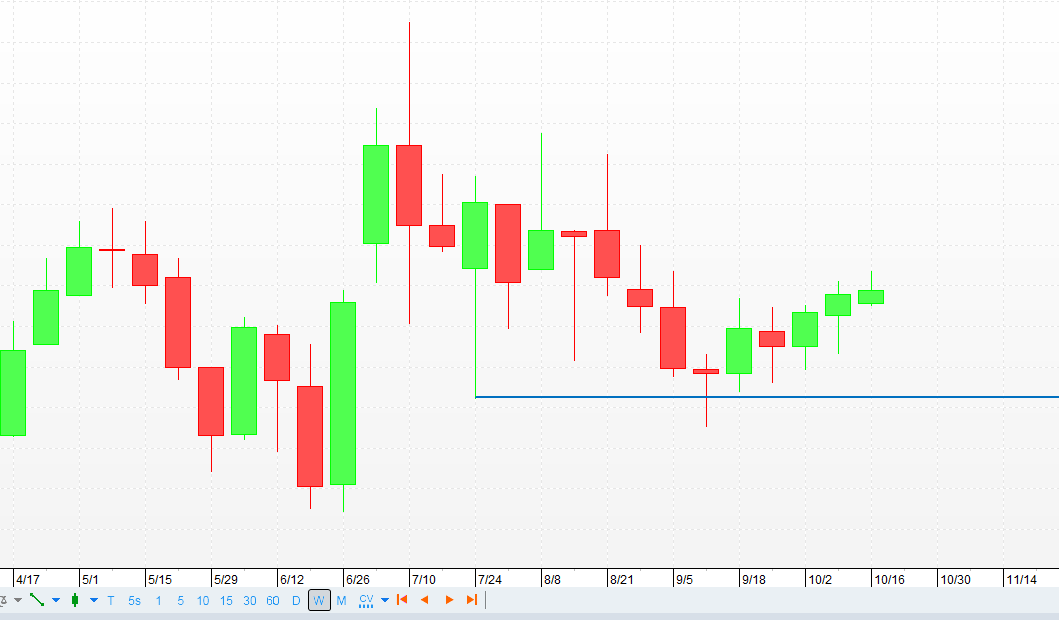Set the 30 minute interval
Viewport: 1059px width, 620px height.
point(250,600)
